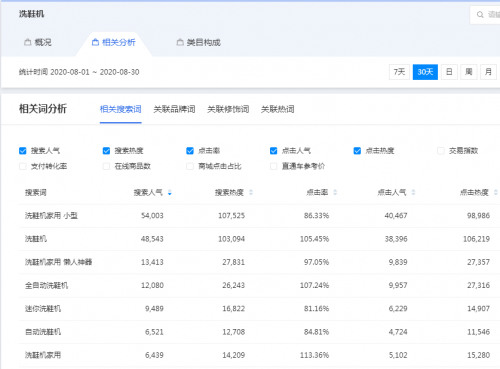Click search term 自动洗鞋机
This screenshot has width=500, height=369.
(x=43, y=332)
